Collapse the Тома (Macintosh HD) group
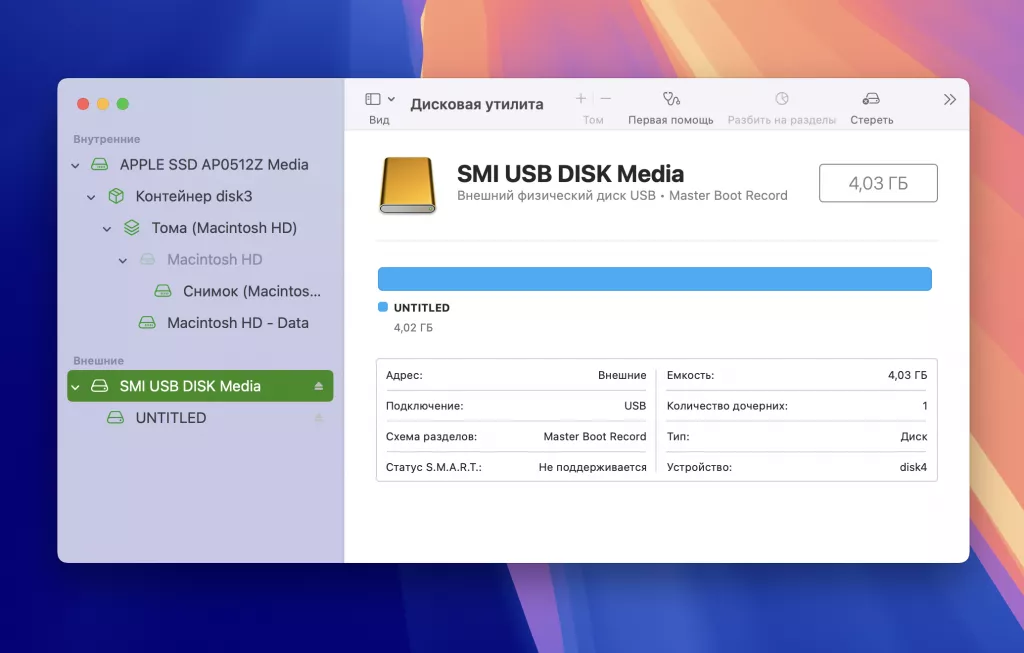Viewport: 1024px width, 653px height. click(x=107, y=228)
